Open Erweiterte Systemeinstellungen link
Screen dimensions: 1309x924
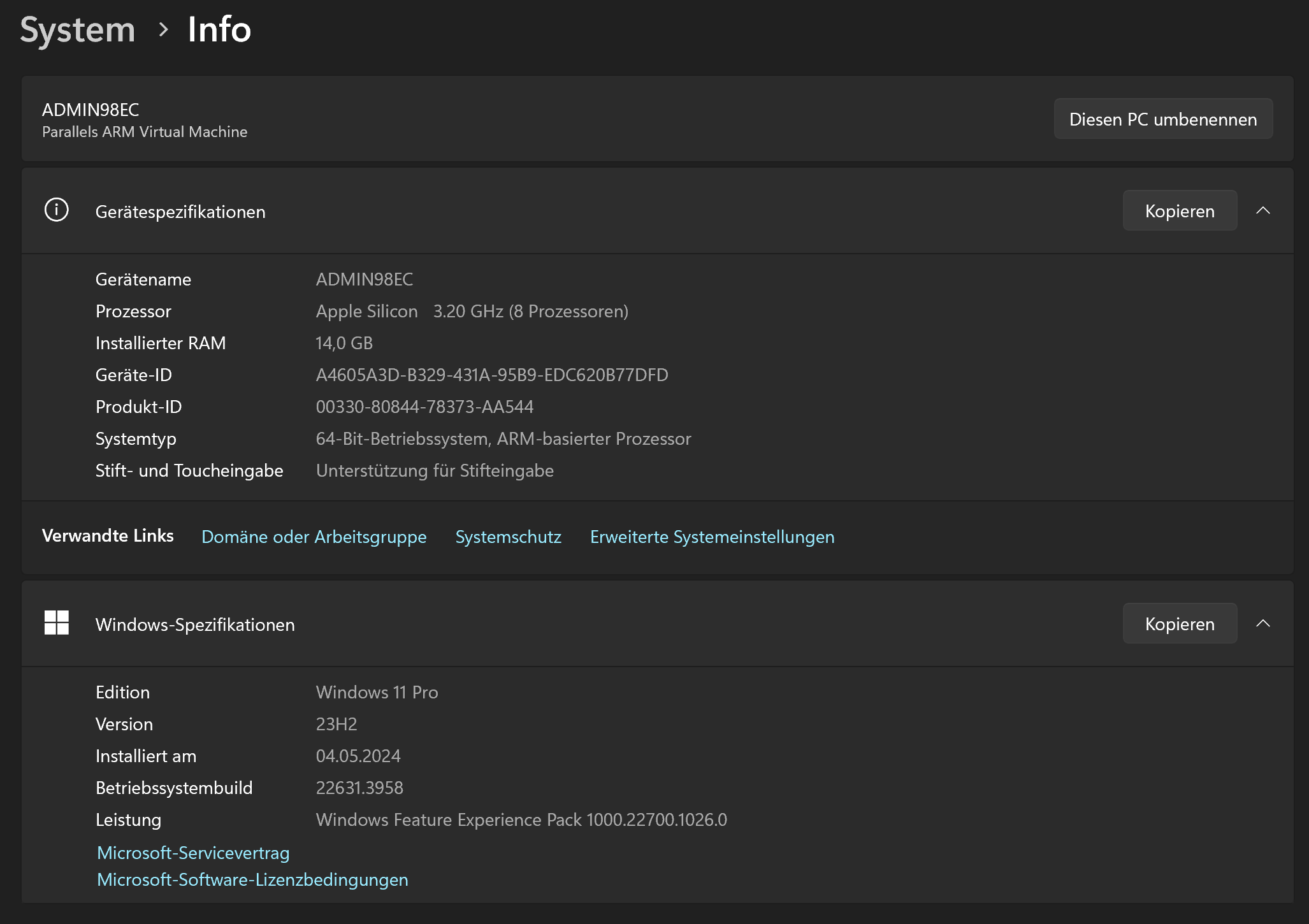click(x=712, y=537)
